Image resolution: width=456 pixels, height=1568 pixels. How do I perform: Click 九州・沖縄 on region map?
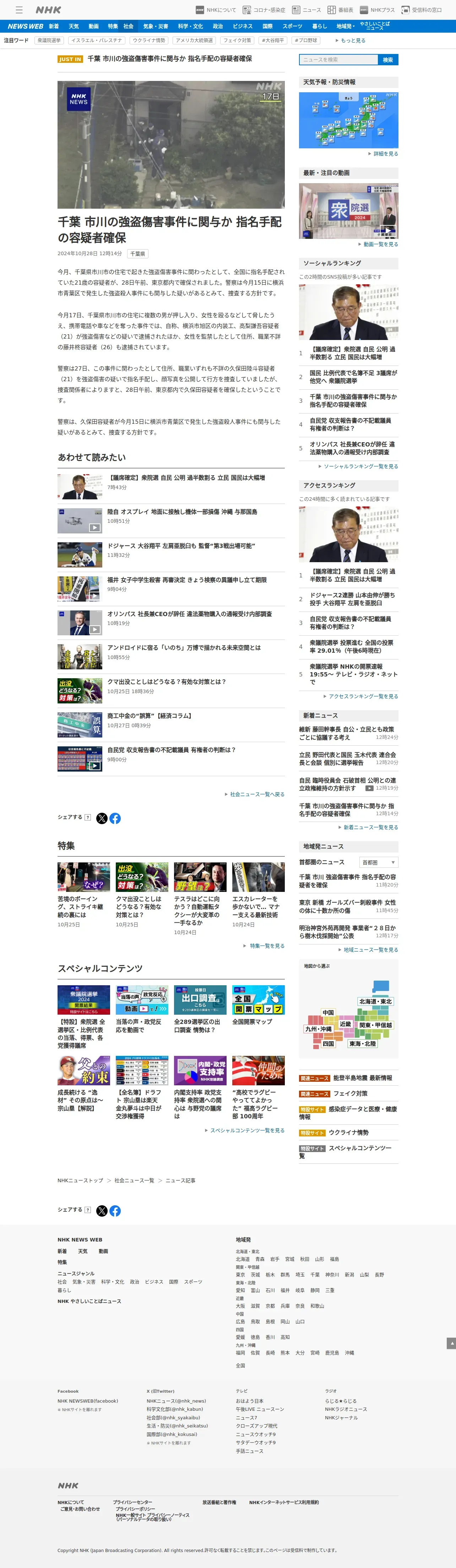pos(319,1029)
